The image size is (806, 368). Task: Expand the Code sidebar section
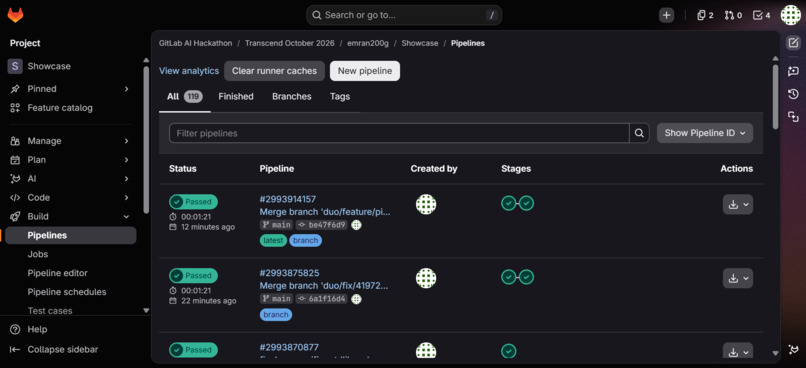click(x=70, y=197)
